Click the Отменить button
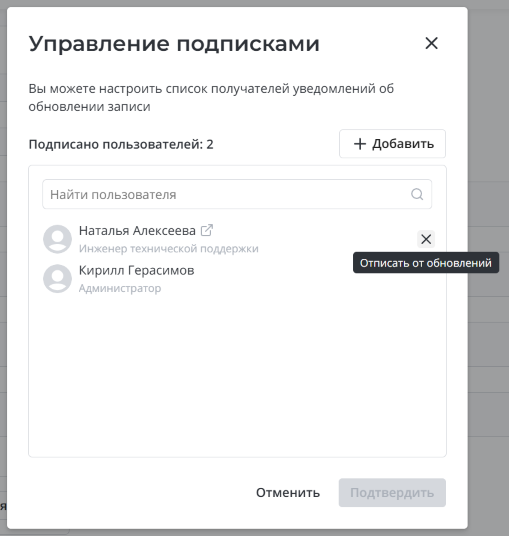The height and width of the screenshot is (536, 509). pyautogui.click(x=288, y=493)
